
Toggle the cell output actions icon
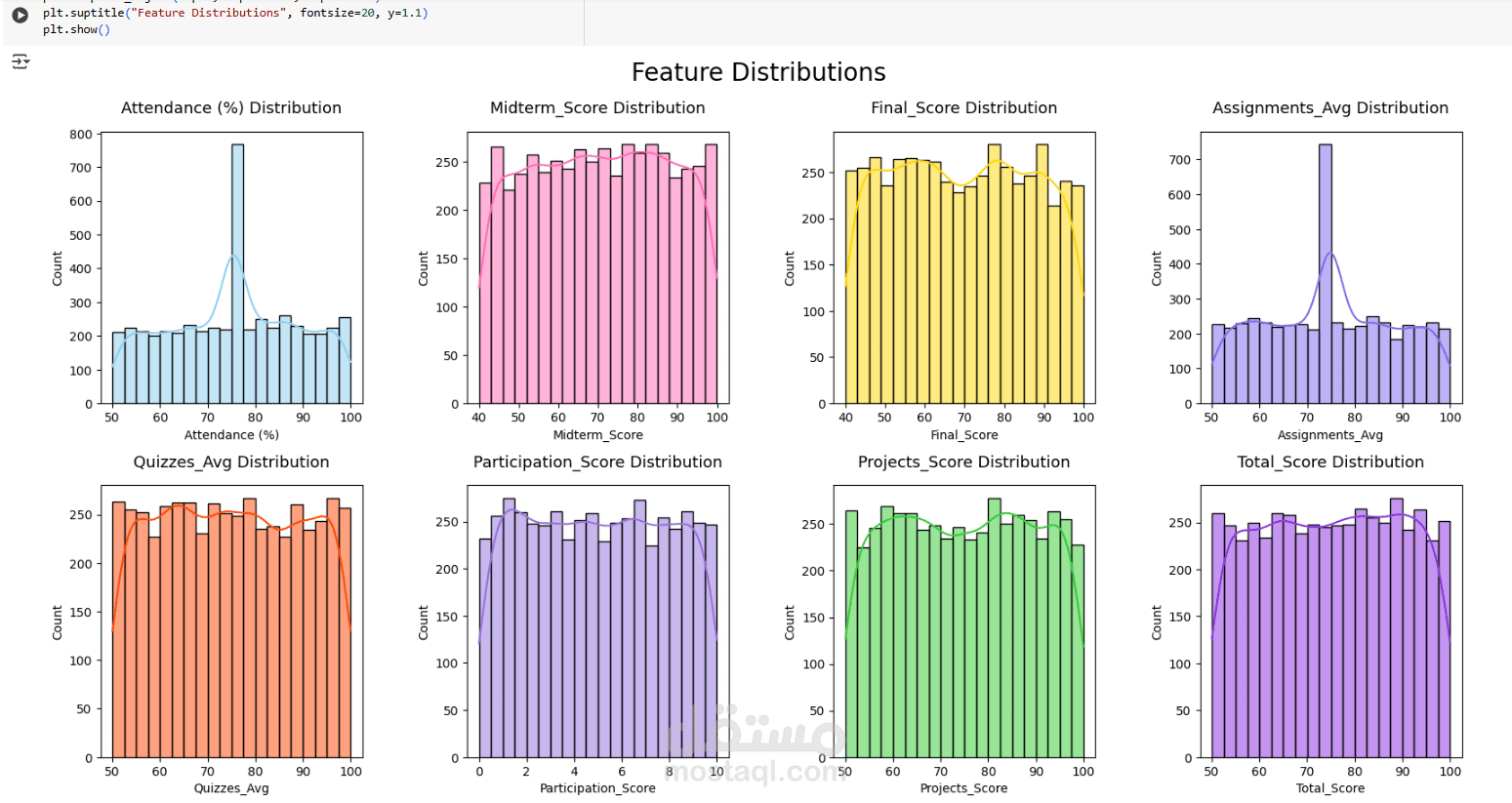tap(20, 61)
